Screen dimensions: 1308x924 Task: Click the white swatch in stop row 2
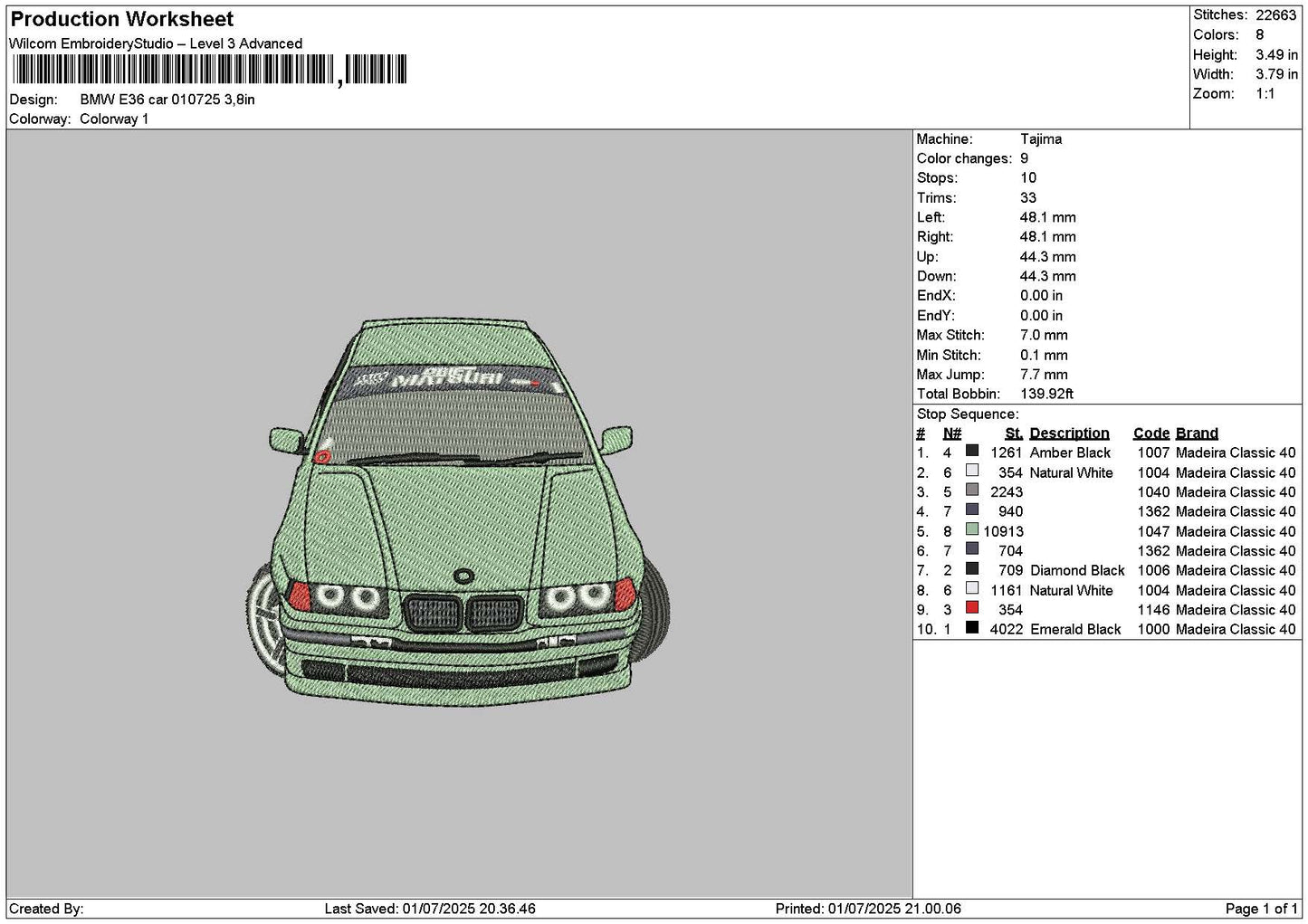pyautogui.click(x=972, y=471)
